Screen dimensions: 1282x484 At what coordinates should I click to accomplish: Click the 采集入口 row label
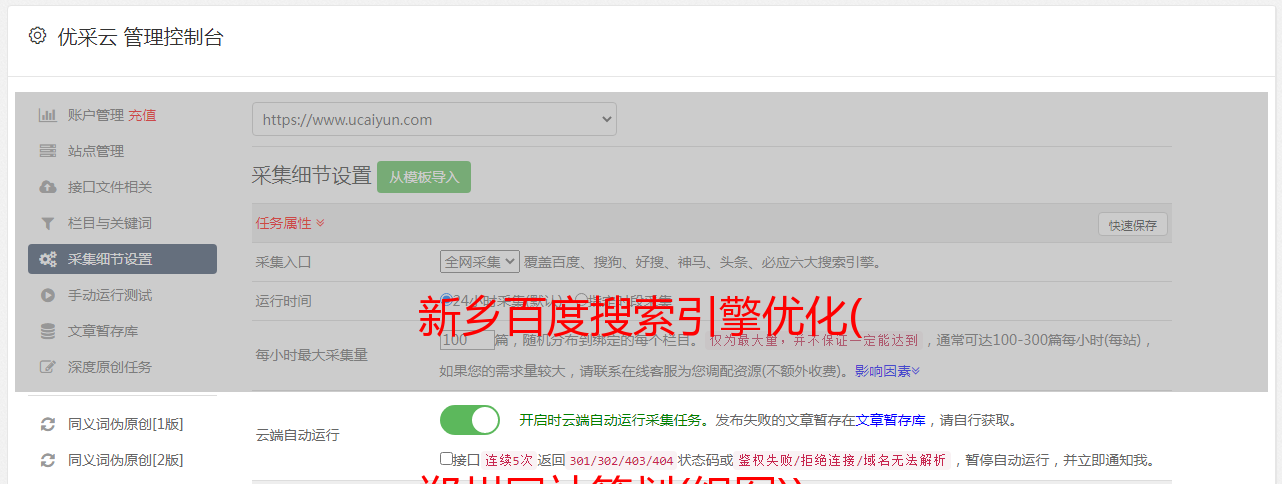click(x=284, y=262)
